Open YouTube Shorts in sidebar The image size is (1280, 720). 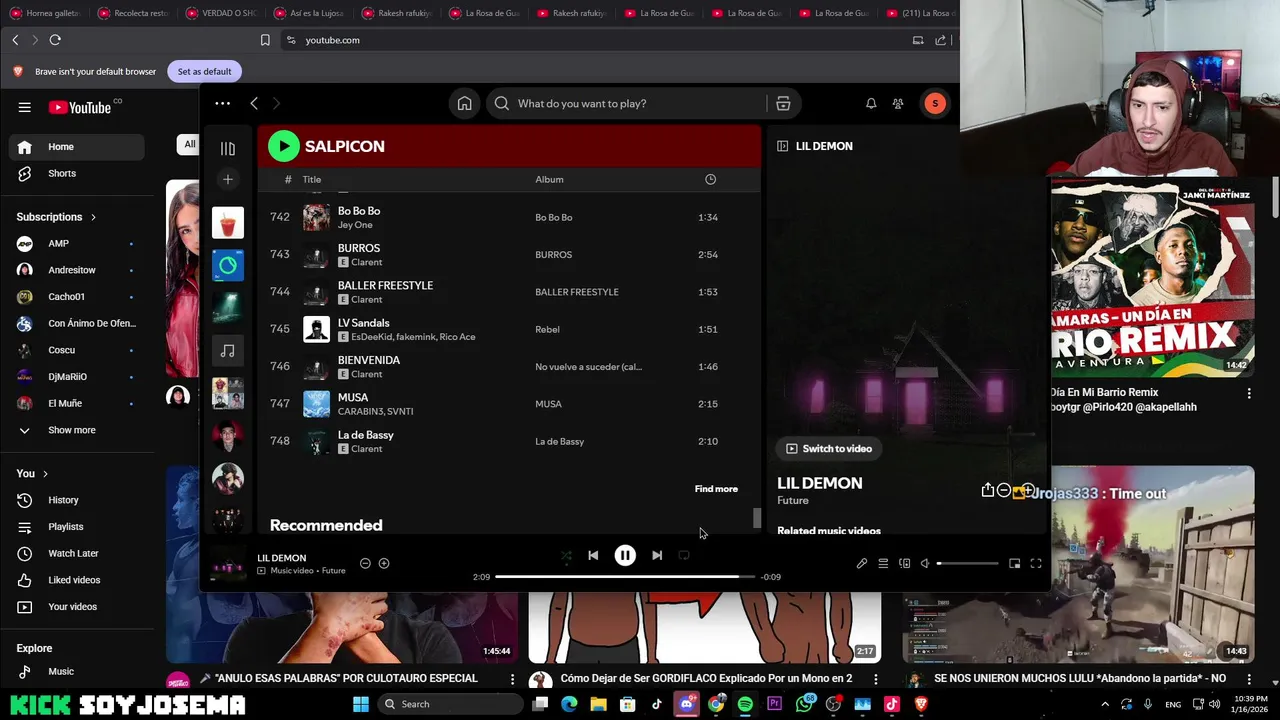tap(77, 173)
